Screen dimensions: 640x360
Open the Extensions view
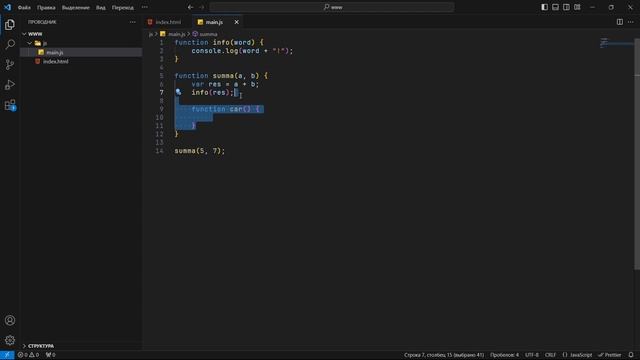tap(10, 105)
